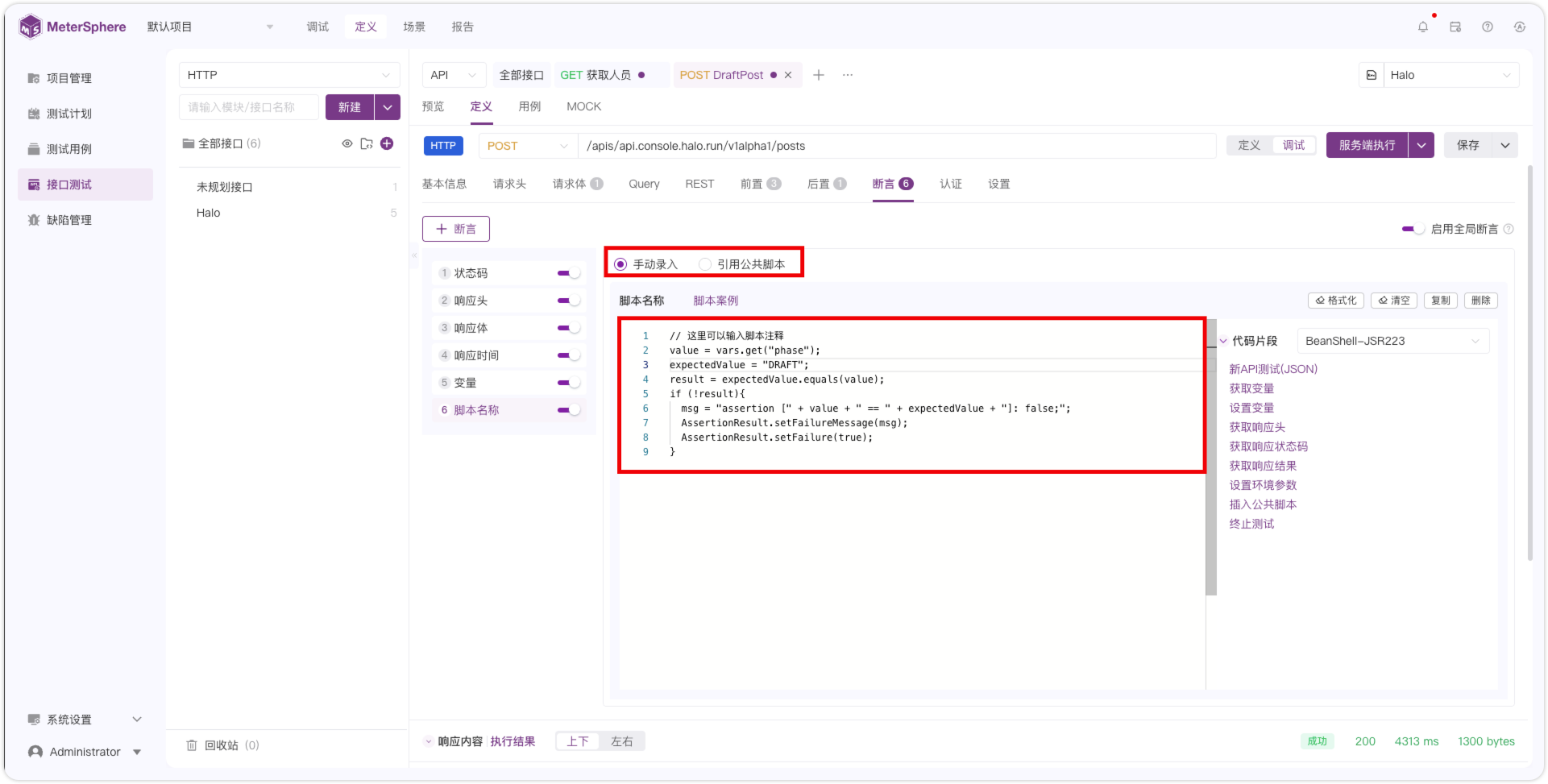This screenshot has height=784, width=1548.
Task: Select the 引用公共脚本 radio option
Action: (742, 264)
